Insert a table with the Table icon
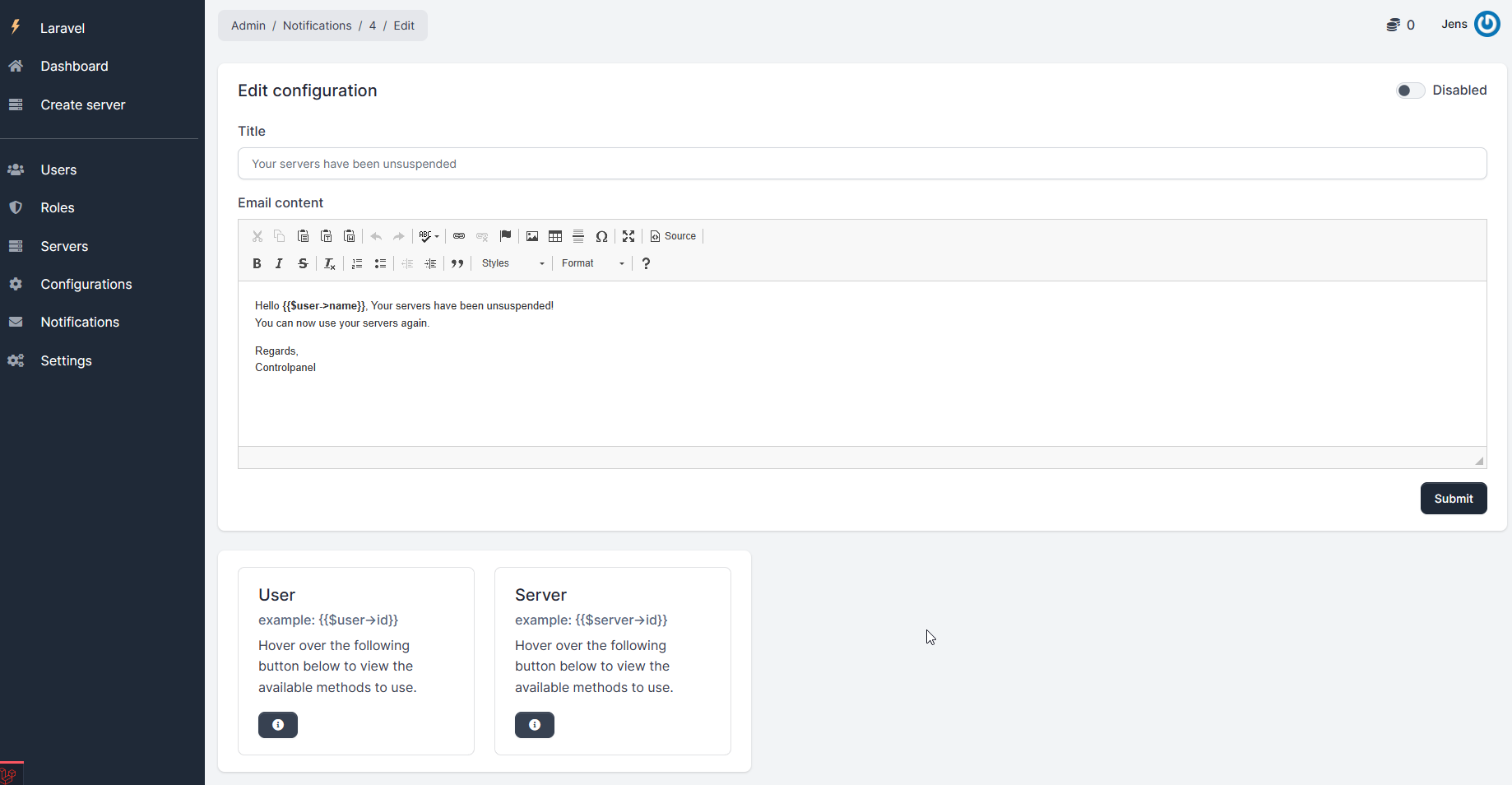This screenshot has height=785, width=1512. (x=555, y=236)
